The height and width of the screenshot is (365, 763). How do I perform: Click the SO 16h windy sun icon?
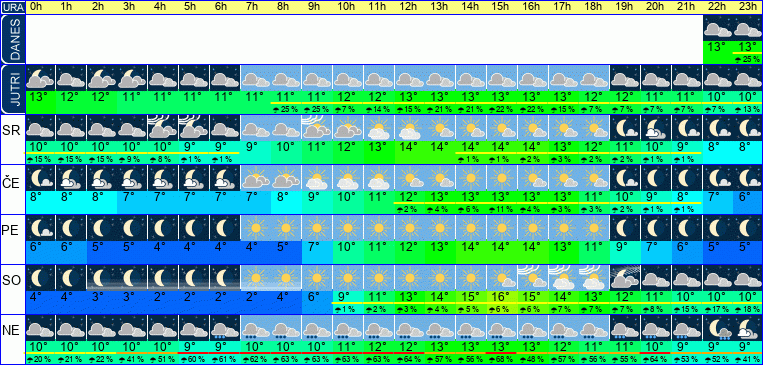pos(533,278)
